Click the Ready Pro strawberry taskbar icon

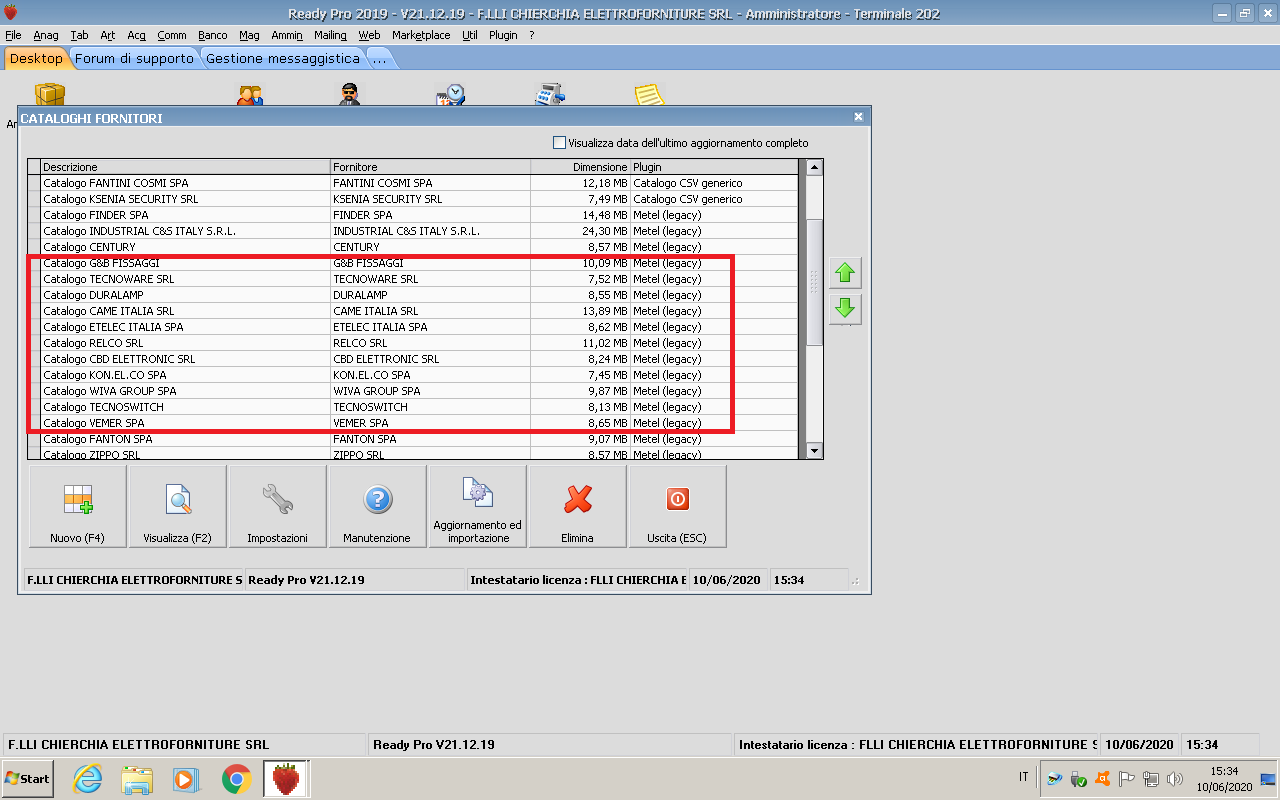[x=286, y=778]
